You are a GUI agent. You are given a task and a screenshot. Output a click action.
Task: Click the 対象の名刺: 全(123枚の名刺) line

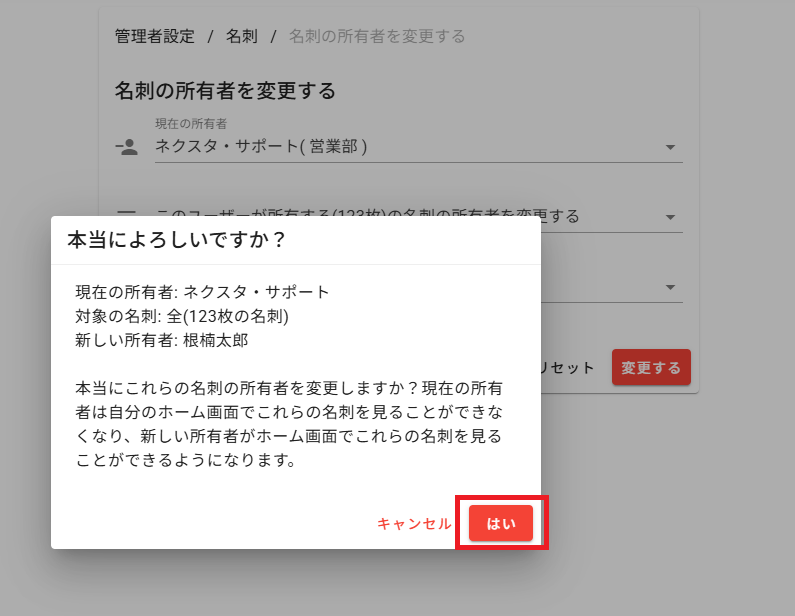click(182, 316)
